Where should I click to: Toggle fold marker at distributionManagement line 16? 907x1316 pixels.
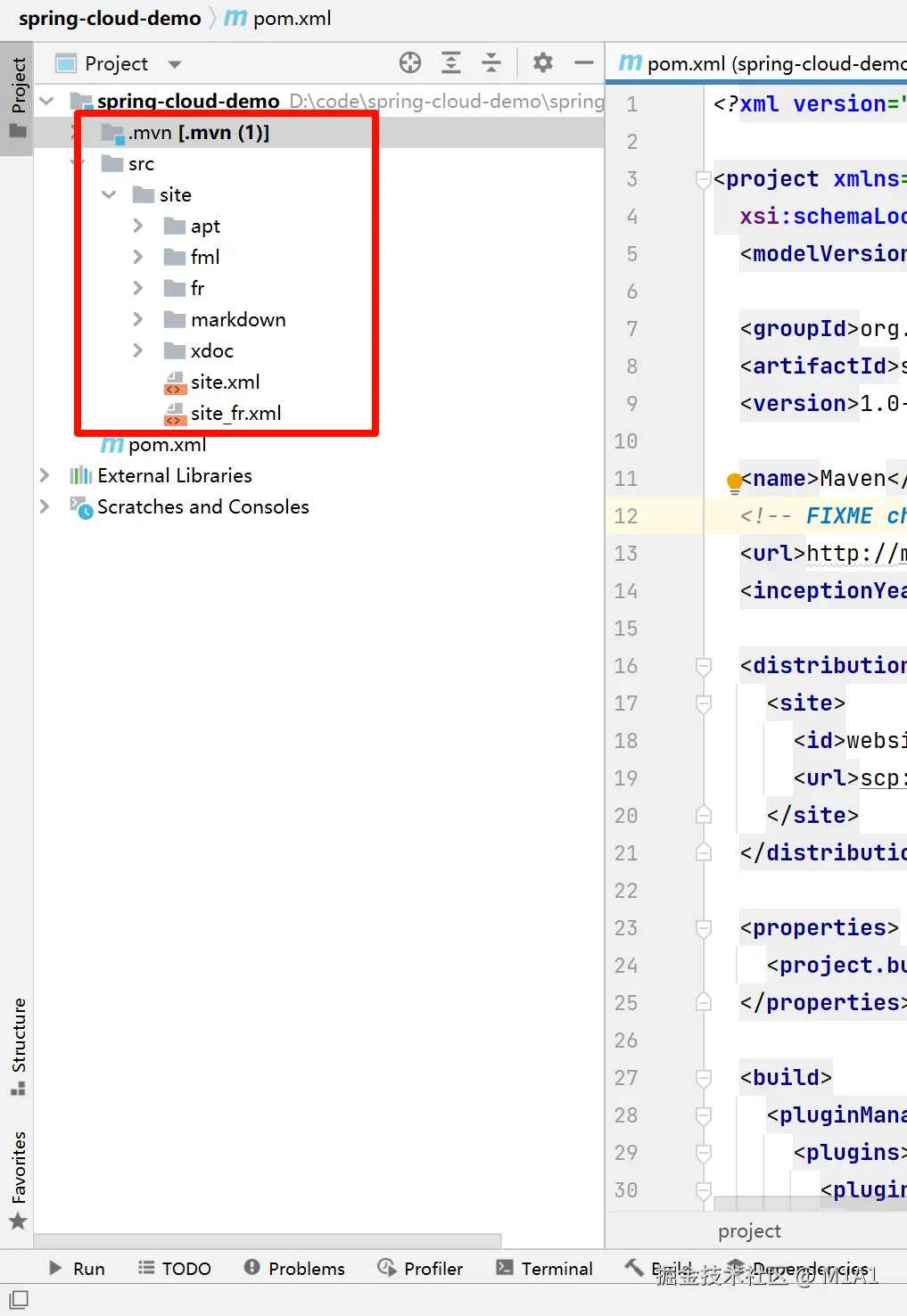703,666
